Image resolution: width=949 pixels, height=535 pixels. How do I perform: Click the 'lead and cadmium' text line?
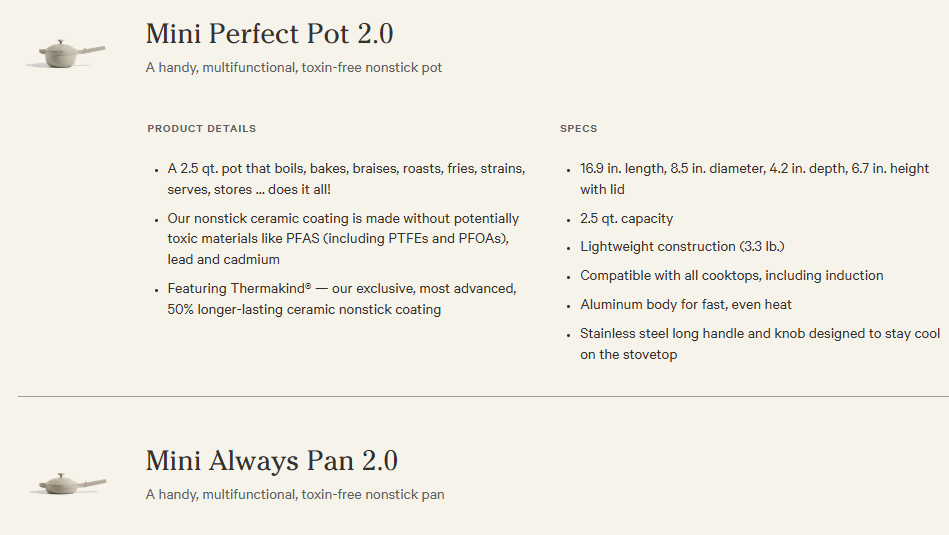pyautogui.click(x=223, y=260)
